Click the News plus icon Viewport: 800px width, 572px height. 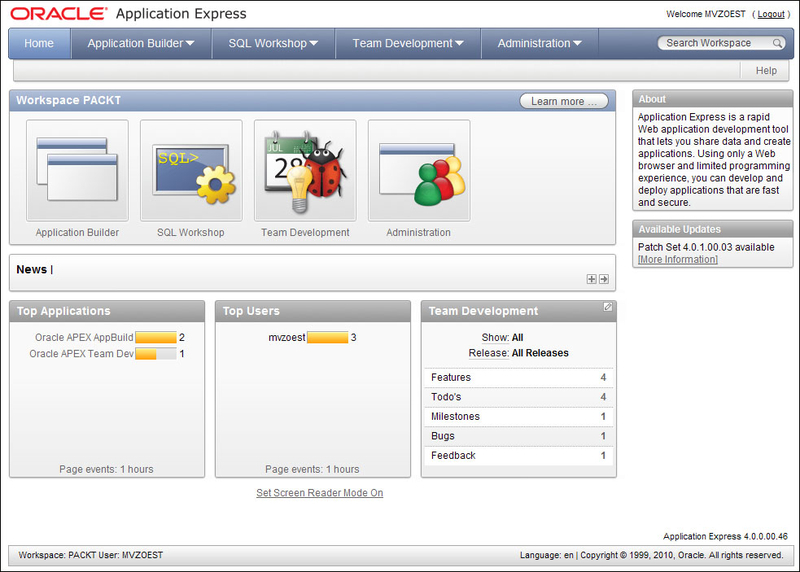pyautogui.click(x=591, y=279)
